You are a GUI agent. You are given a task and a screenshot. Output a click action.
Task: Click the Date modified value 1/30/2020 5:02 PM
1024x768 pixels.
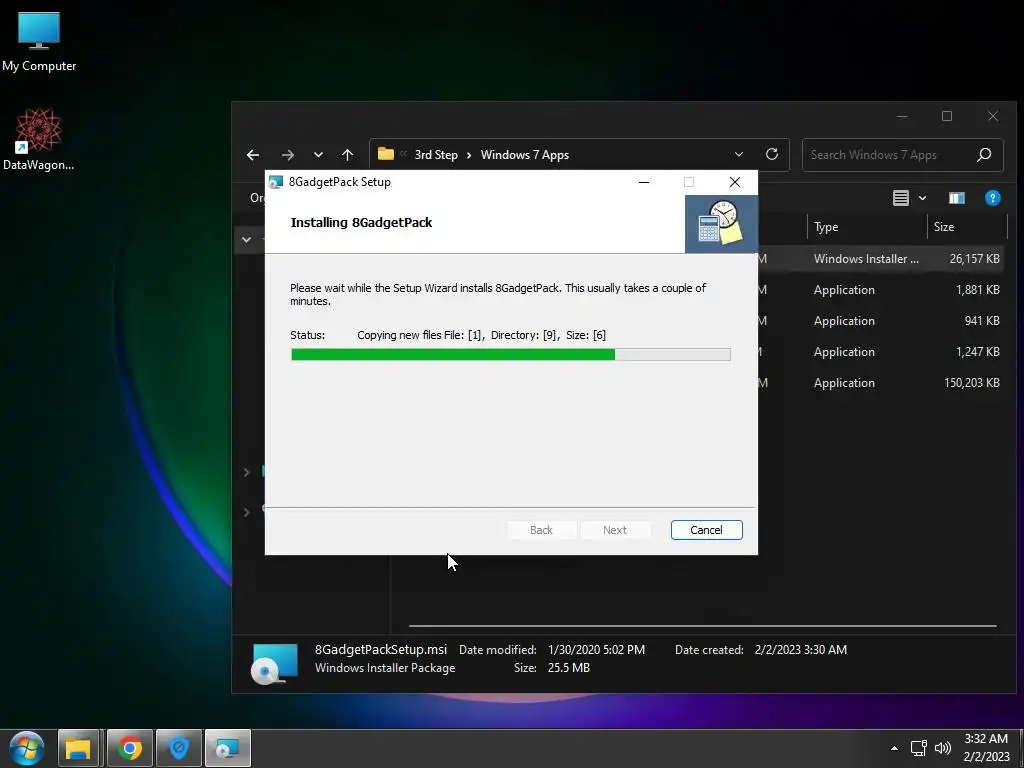click(x=596, y=650)
